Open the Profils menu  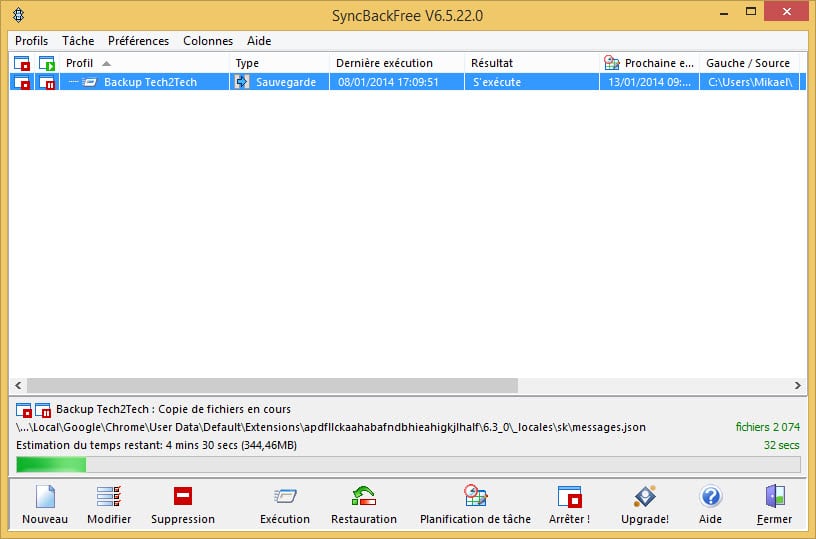tap(31, 41)
